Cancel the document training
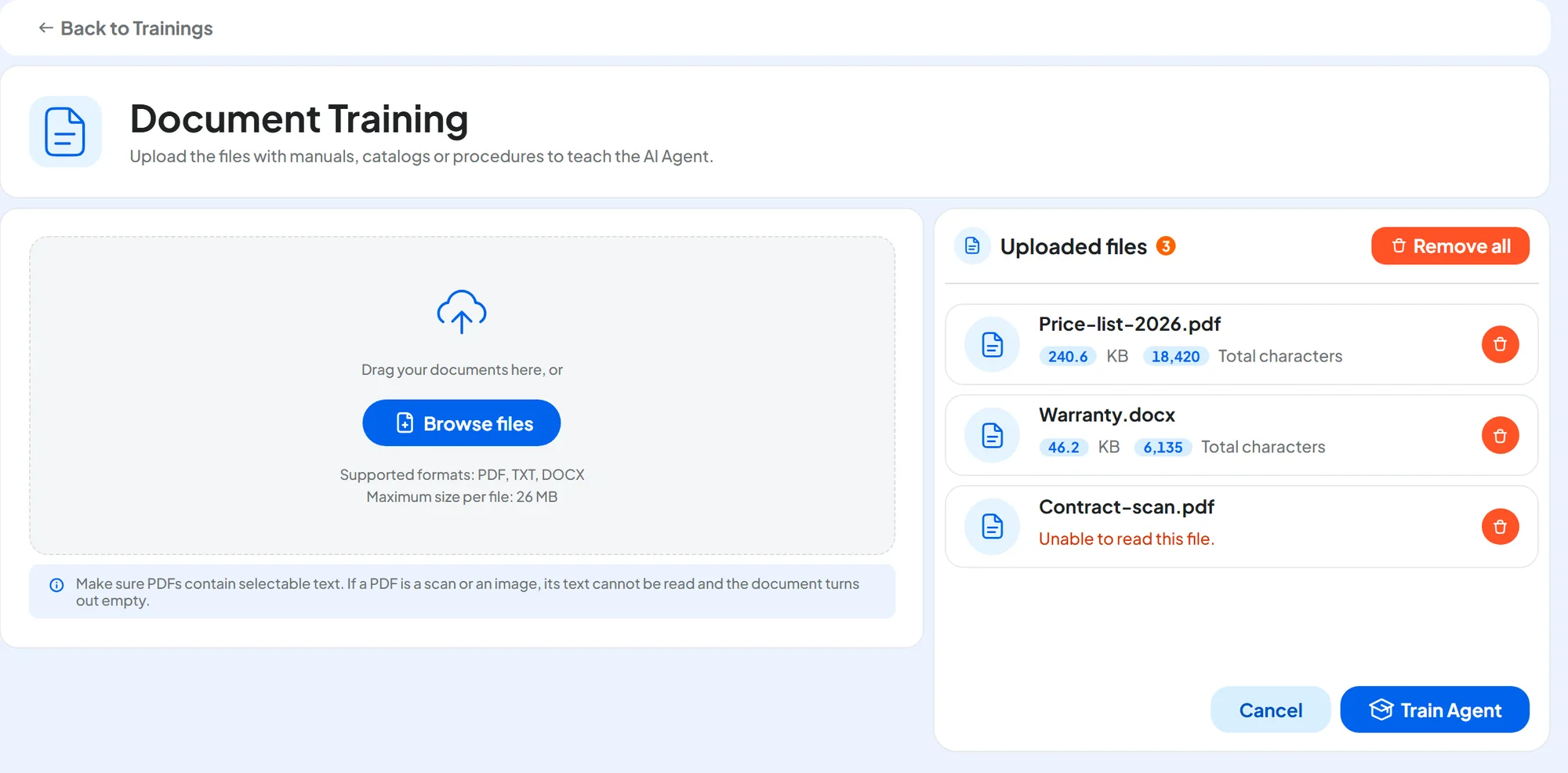The height and width of the screenshot is (773, 1568). click(1270, 709)
